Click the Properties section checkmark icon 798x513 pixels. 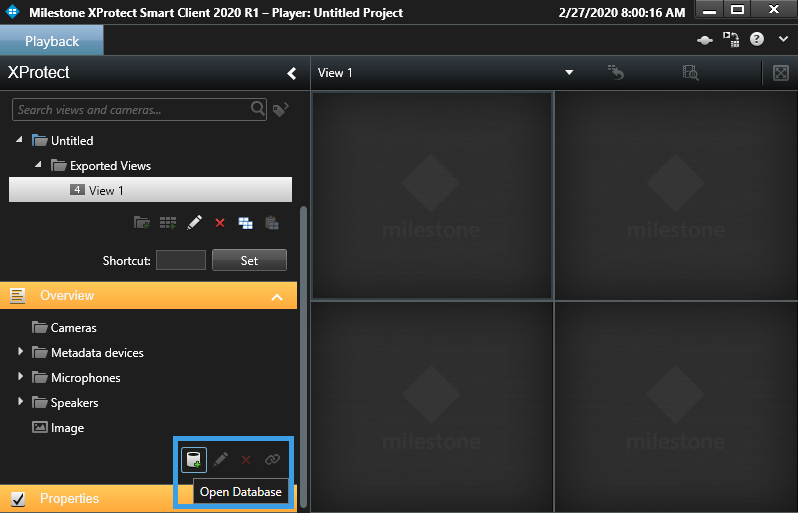18,499
